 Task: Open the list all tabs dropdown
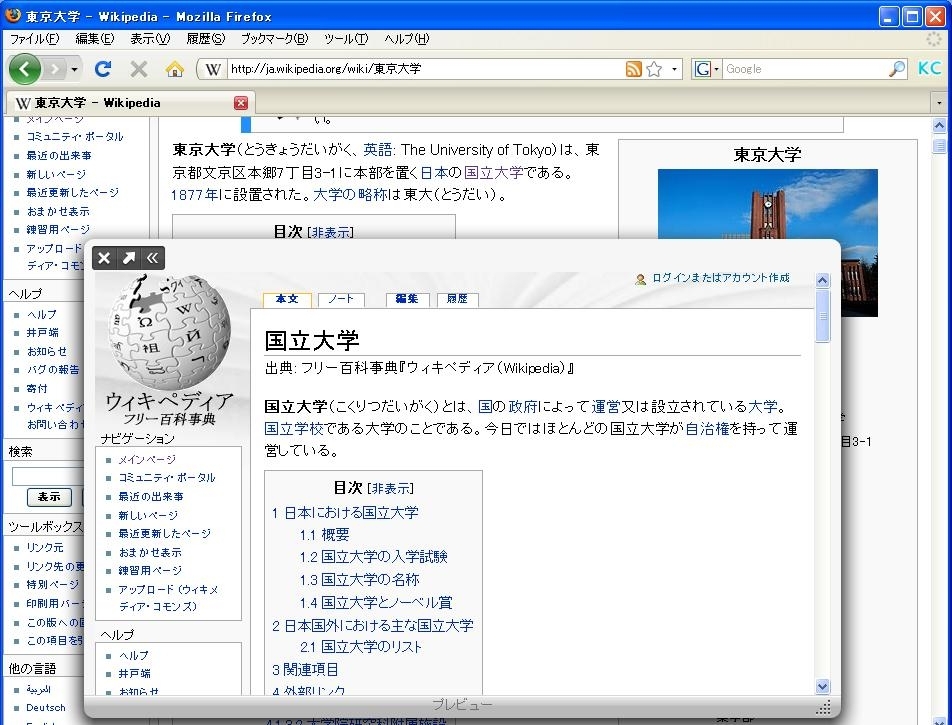pyautogui.click(x=939, y=103)
